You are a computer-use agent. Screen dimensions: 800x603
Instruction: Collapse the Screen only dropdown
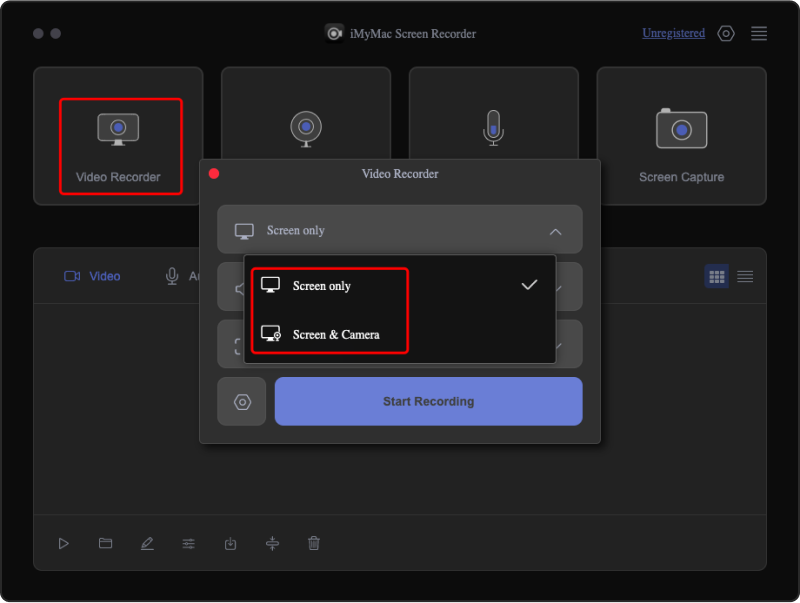(555, 231)
